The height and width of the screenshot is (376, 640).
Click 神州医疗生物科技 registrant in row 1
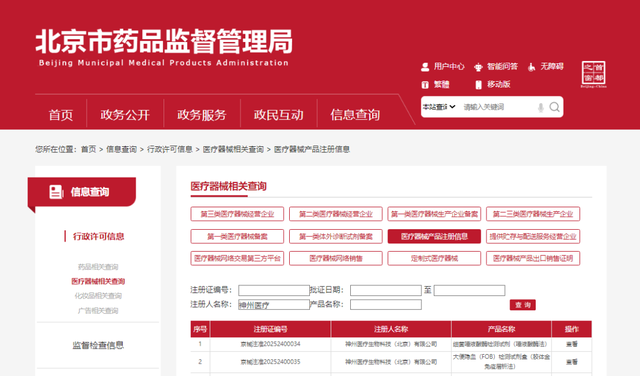tap(391, 344)
